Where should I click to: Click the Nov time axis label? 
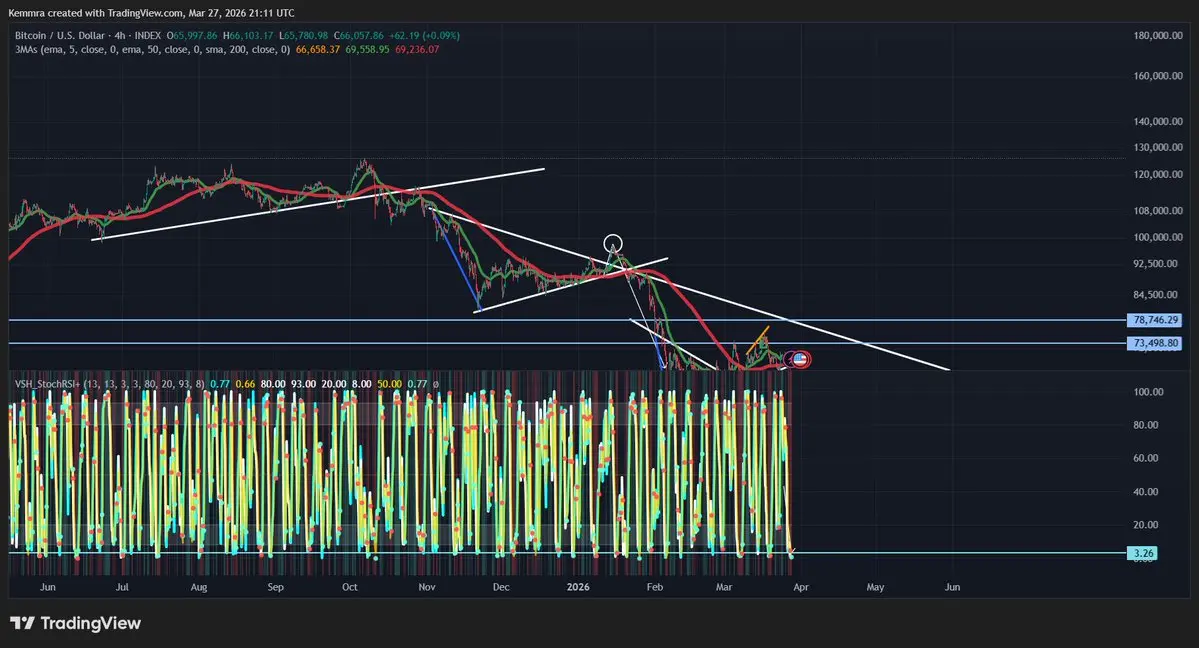[x=427, y=587]
